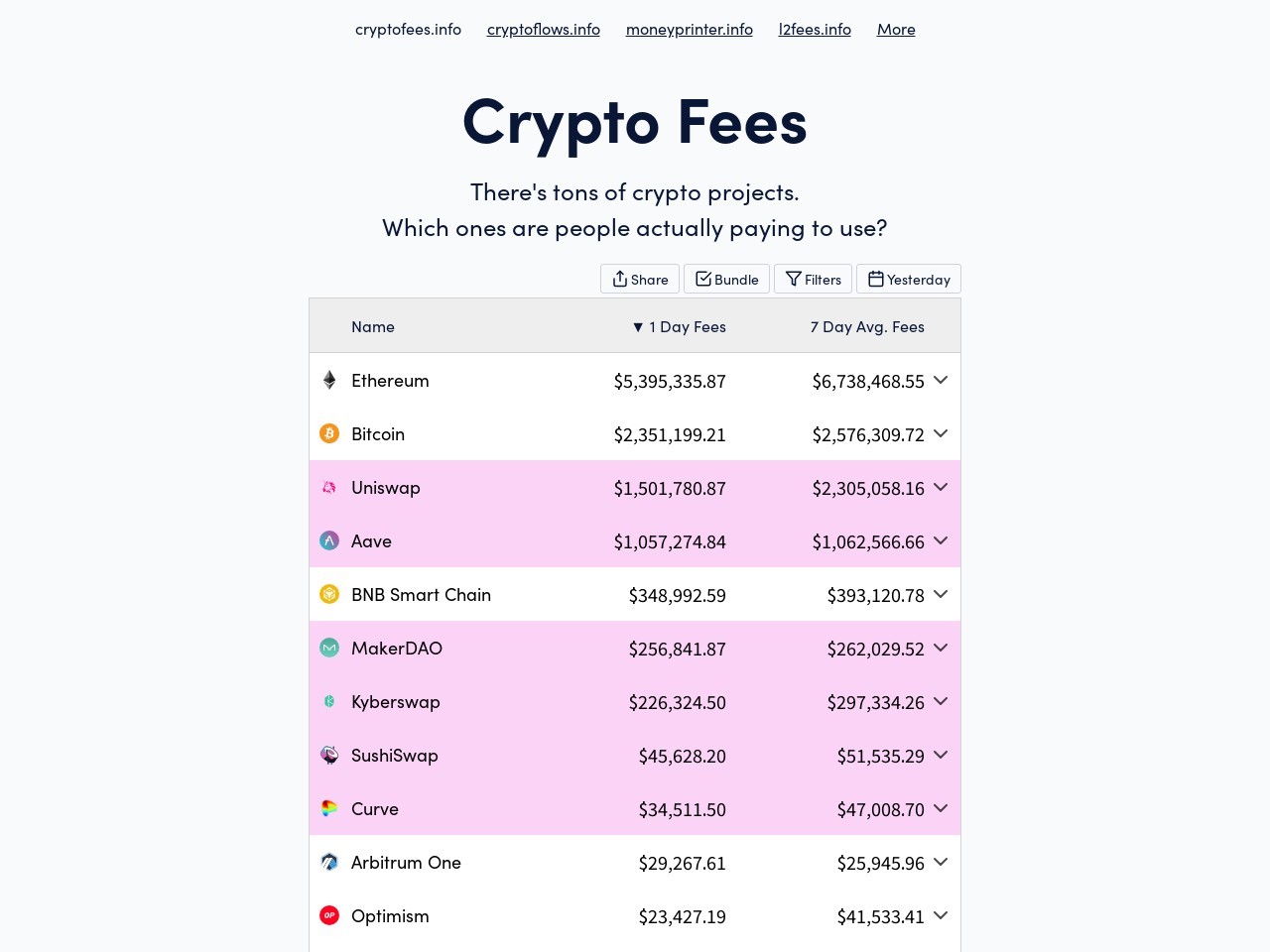The image size is (1270, 952).
Task: Click the Arbitrum One logo icon
Action: tap(328, 862)
